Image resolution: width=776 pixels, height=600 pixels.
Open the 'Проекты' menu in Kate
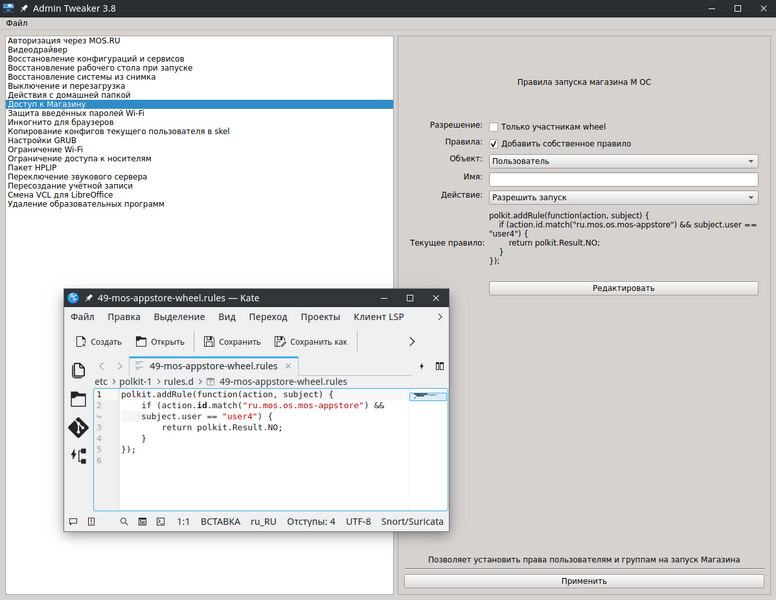click(320, 316)
